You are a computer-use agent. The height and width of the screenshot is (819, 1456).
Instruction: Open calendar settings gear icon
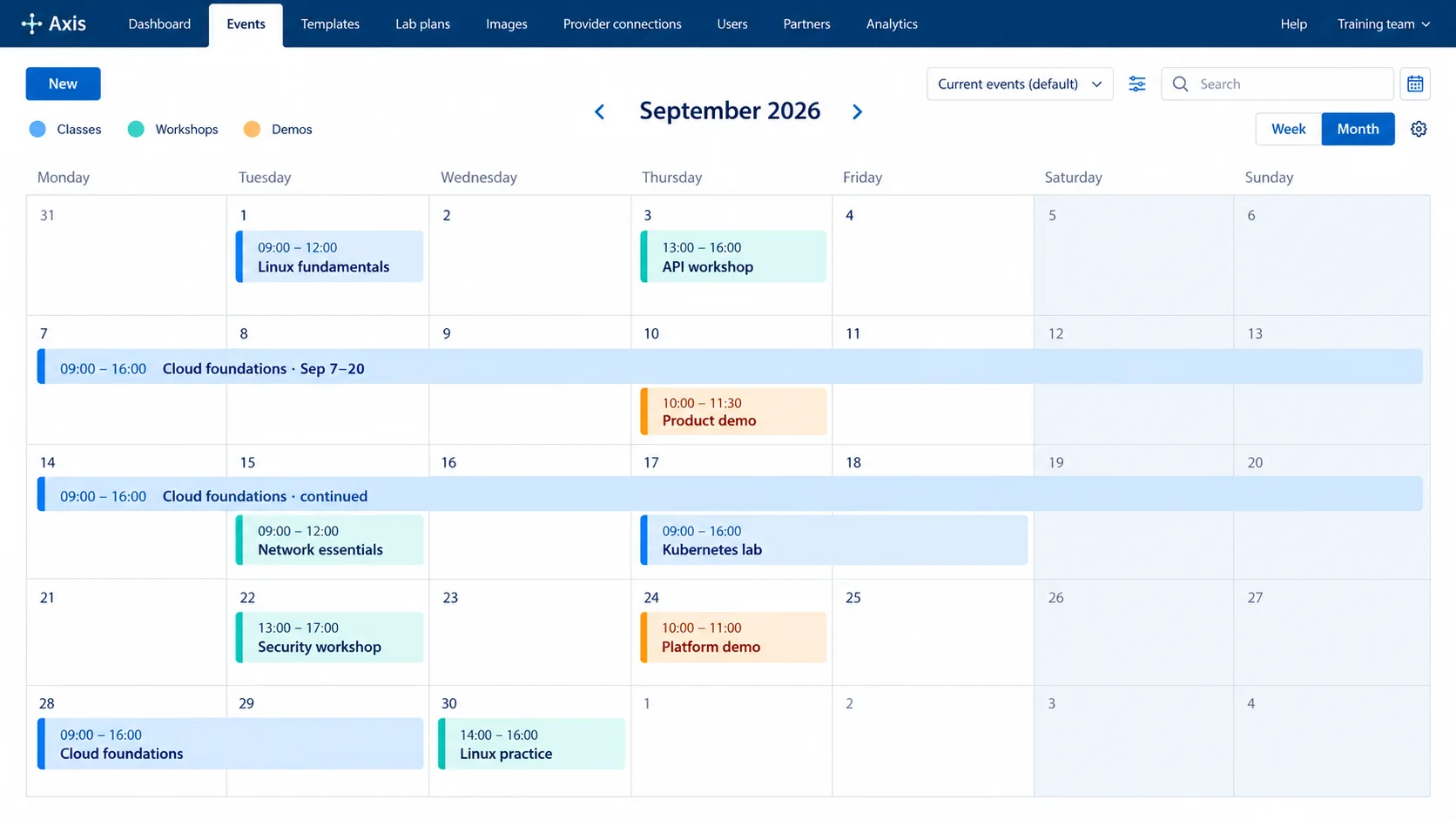(x=1419, y=129)
